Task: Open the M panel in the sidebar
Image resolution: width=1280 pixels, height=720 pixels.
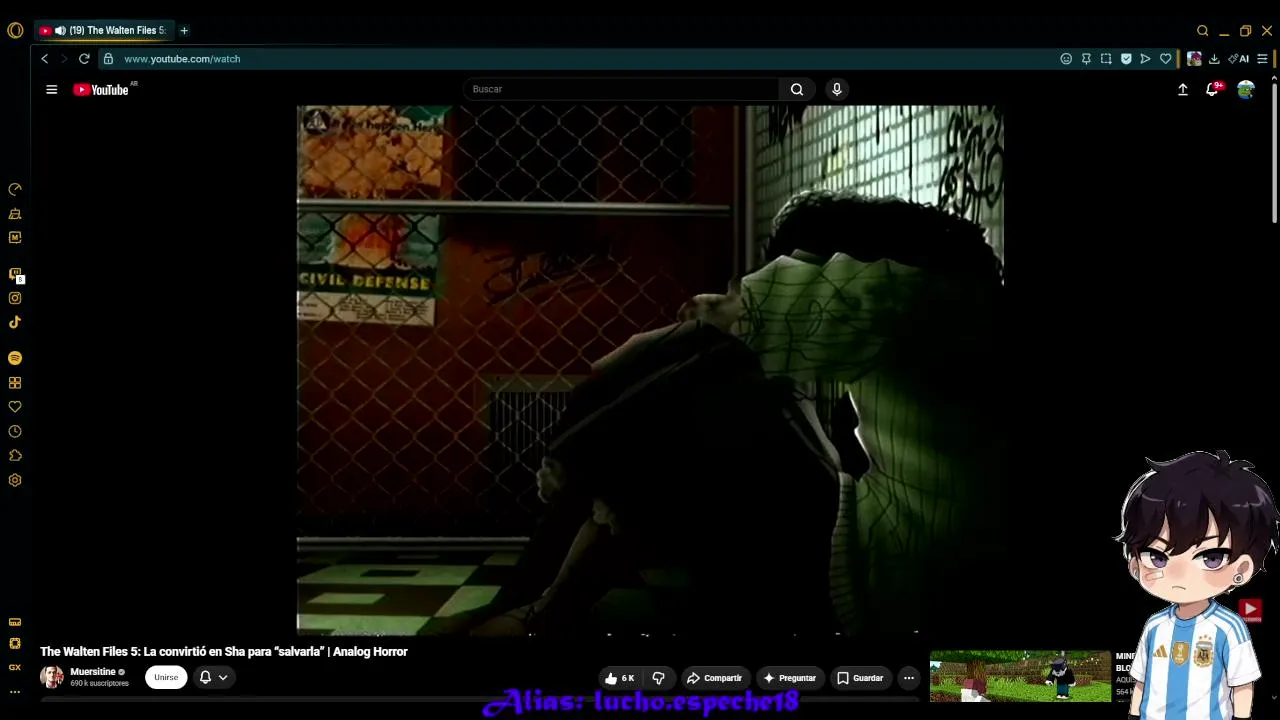Action: click(x=15, y=237)
